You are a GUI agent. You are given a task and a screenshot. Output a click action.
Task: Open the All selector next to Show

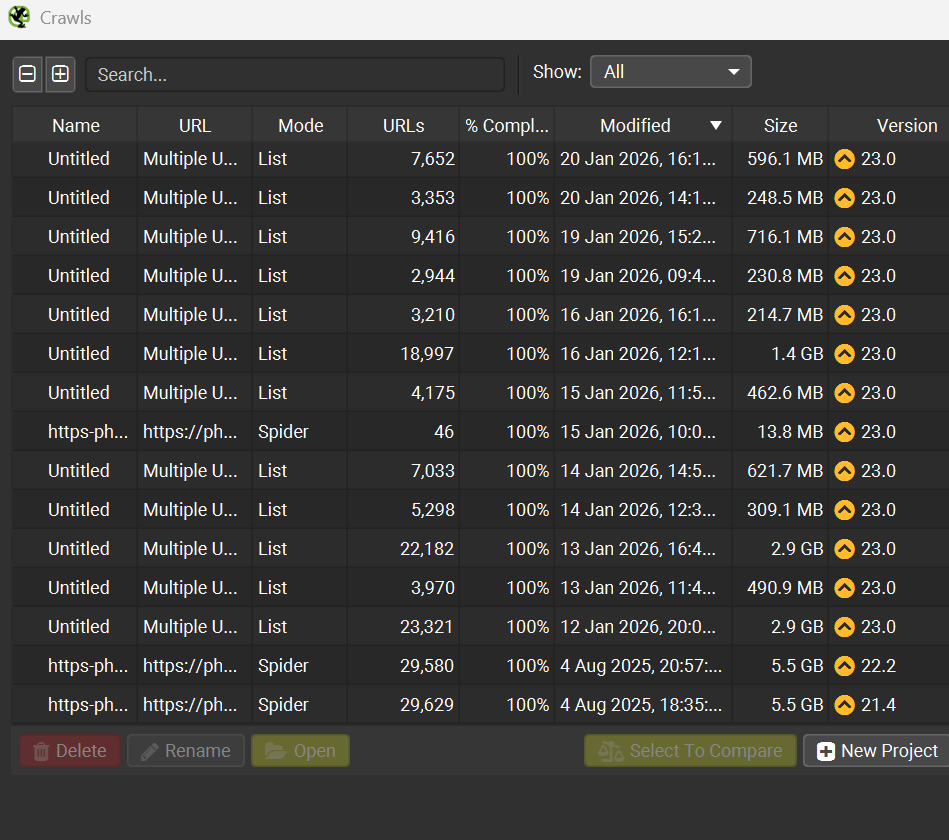[x=670, y=71]
